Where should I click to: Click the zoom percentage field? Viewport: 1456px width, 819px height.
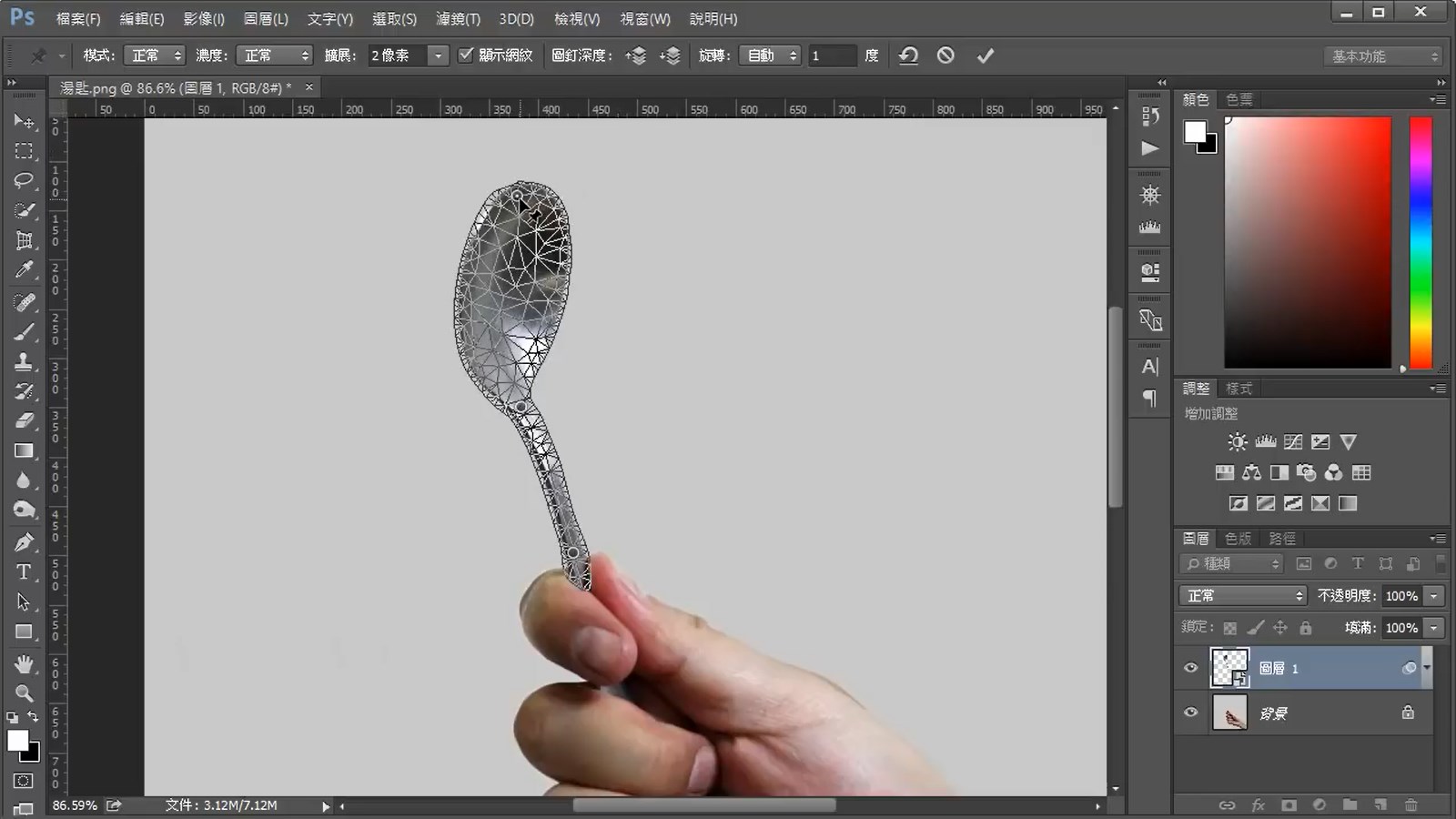tap(75, 805)
